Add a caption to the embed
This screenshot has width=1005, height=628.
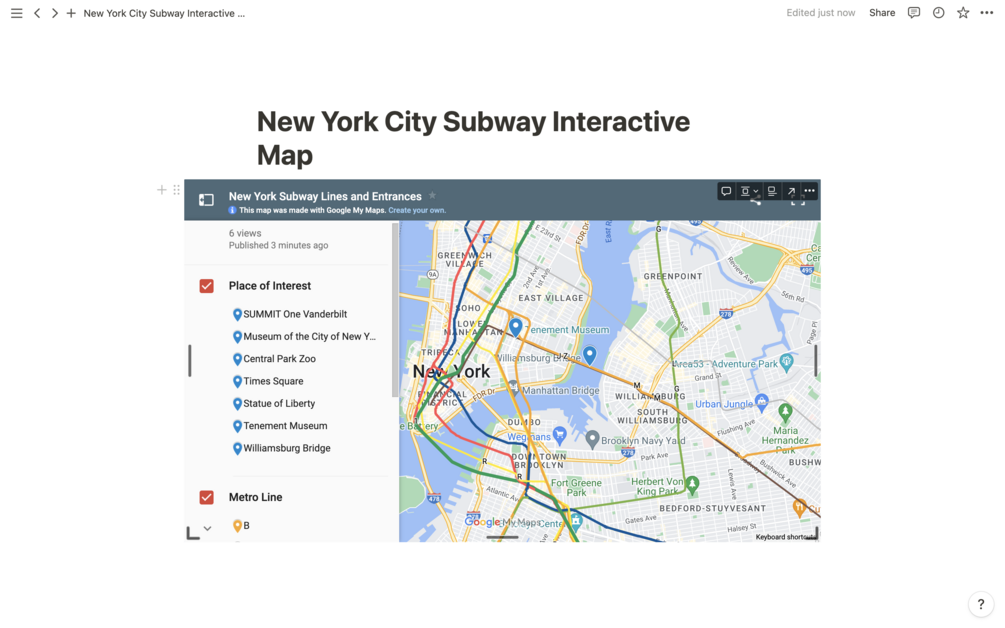tap(772, 191)
